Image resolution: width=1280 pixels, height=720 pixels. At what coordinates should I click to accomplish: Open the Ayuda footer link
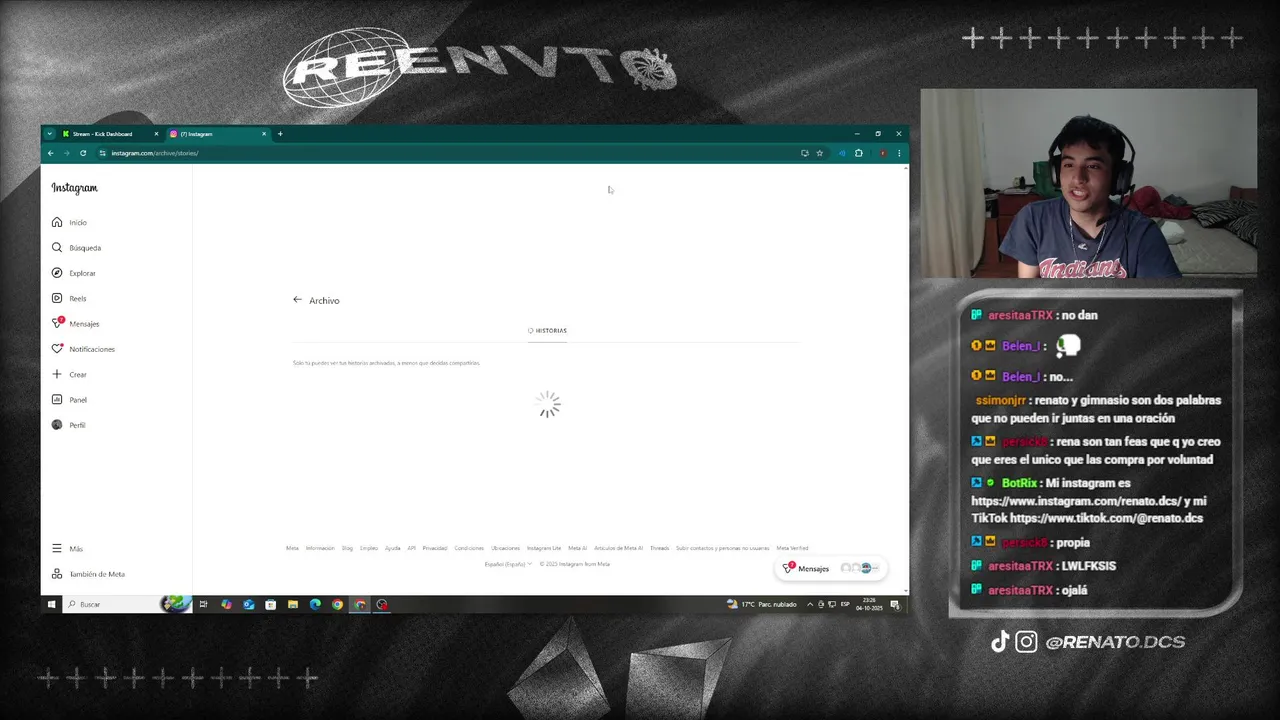393,548
